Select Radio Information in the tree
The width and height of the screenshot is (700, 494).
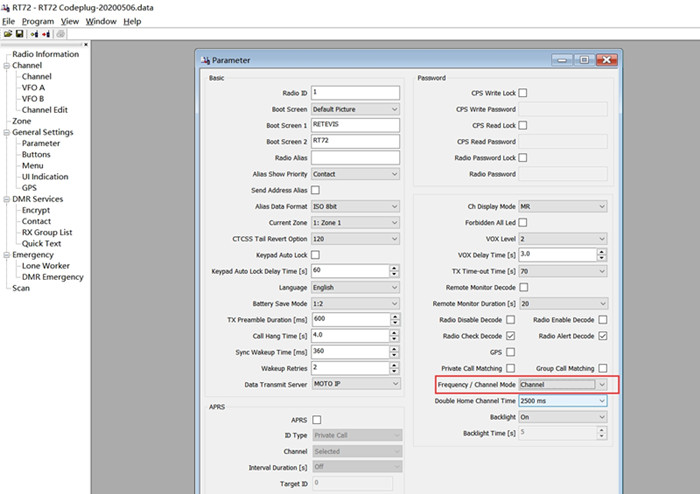[46, 54]
